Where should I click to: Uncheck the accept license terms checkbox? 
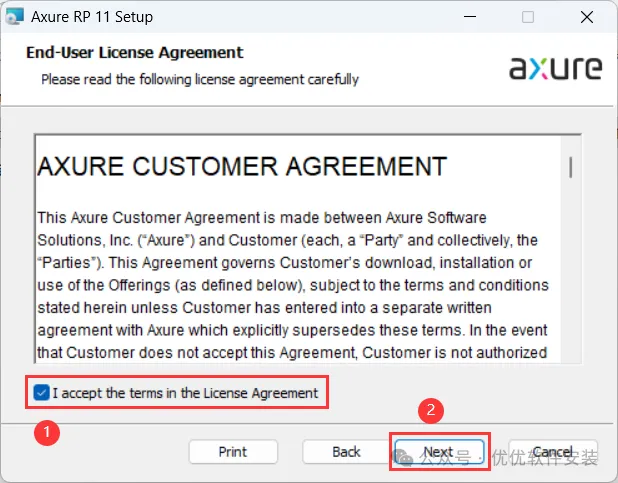tap(41, 393)
